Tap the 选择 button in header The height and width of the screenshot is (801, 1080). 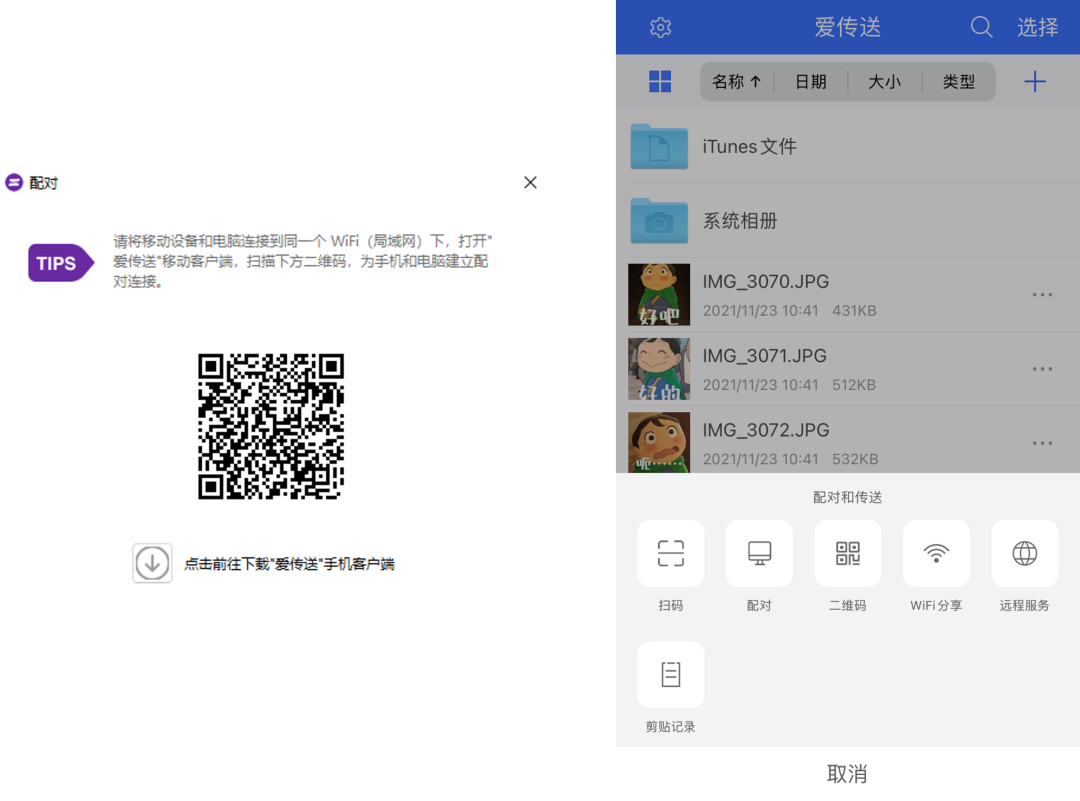(x=1037, y=28)
